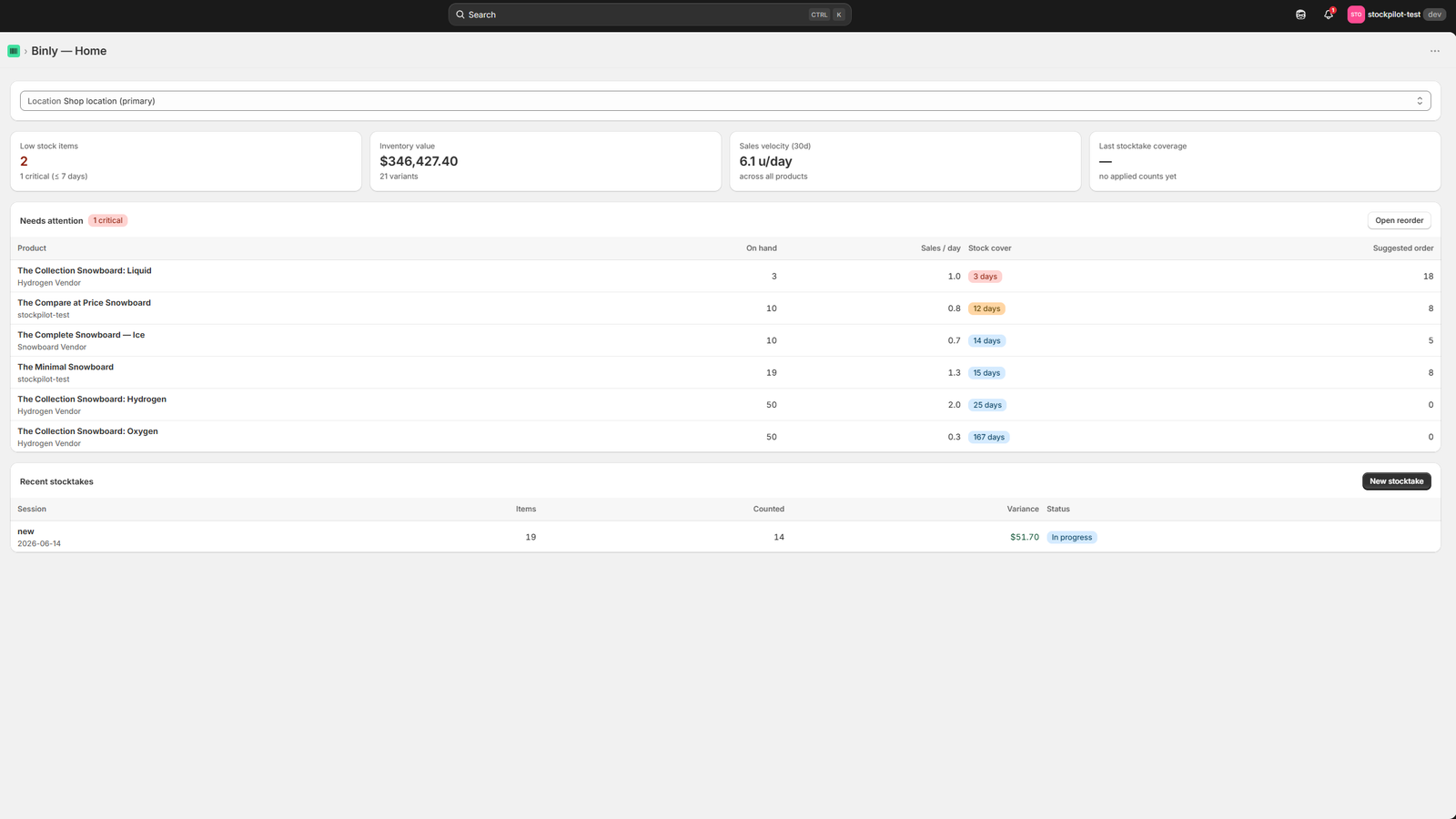Click the $51.70 variance value
Viewport: 1456px width, 819px height.
(1025, 537)
